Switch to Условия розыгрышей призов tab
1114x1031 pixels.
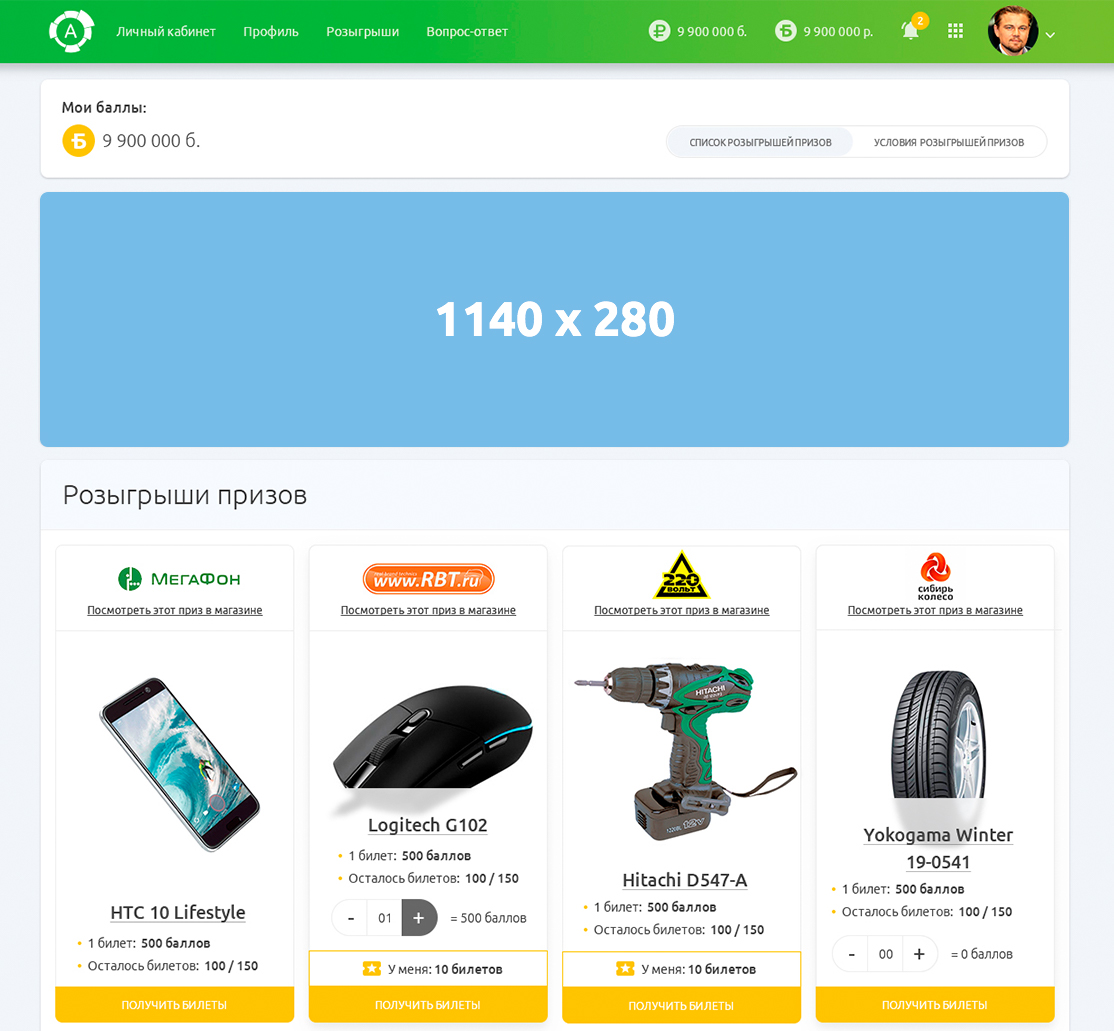[948, 142]
